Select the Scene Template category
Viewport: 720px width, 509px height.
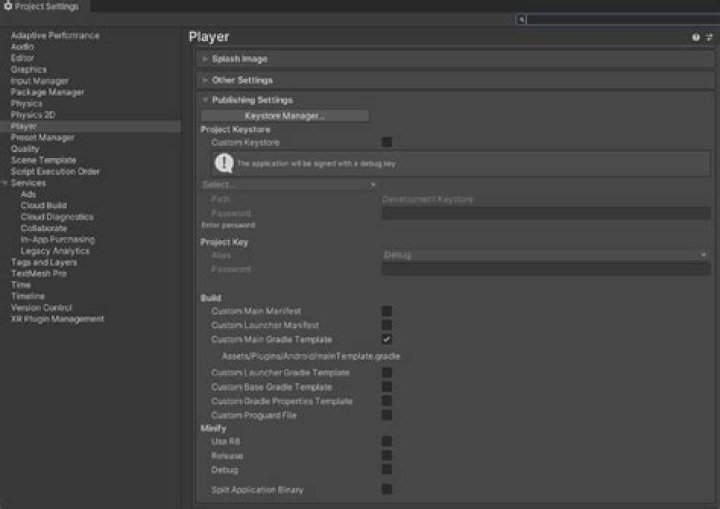pos(44,160)
